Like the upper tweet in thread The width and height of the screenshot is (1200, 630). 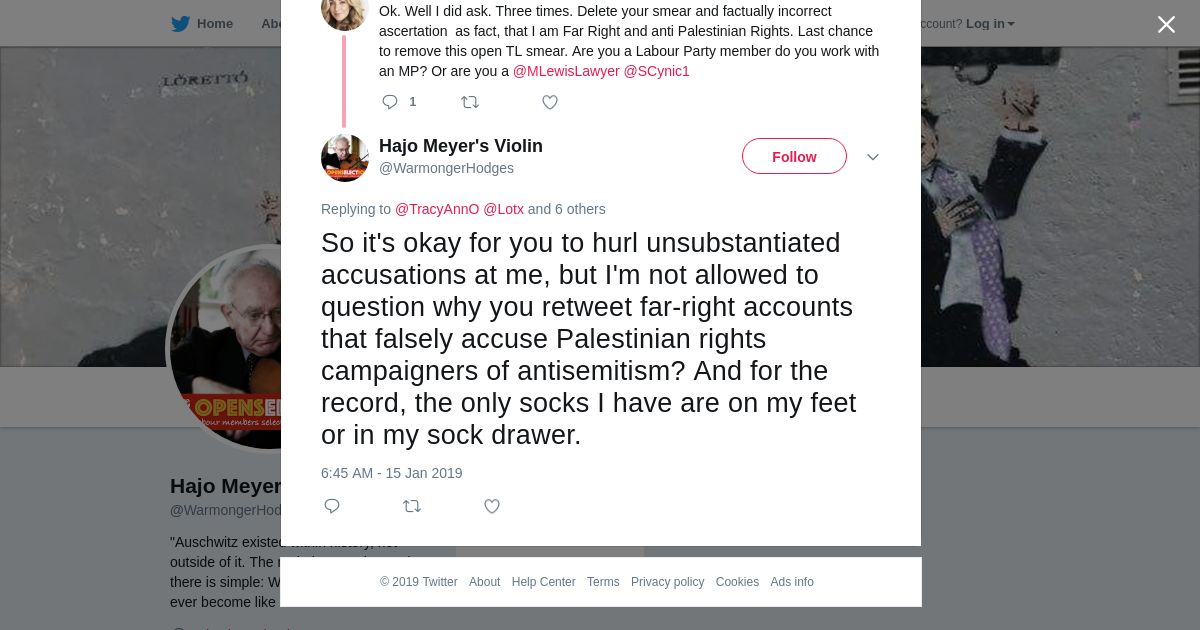click(550, 102)
